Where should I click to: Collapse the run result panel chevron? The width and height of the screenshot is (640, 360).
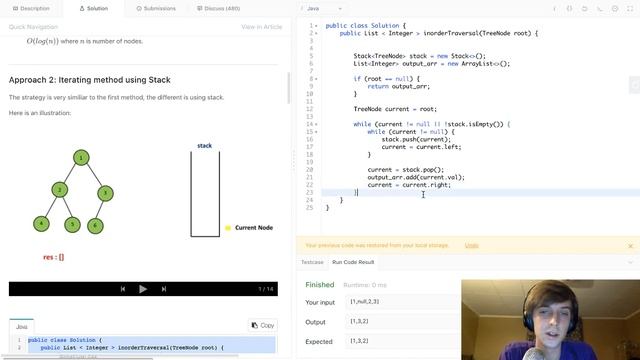(631, 262)
